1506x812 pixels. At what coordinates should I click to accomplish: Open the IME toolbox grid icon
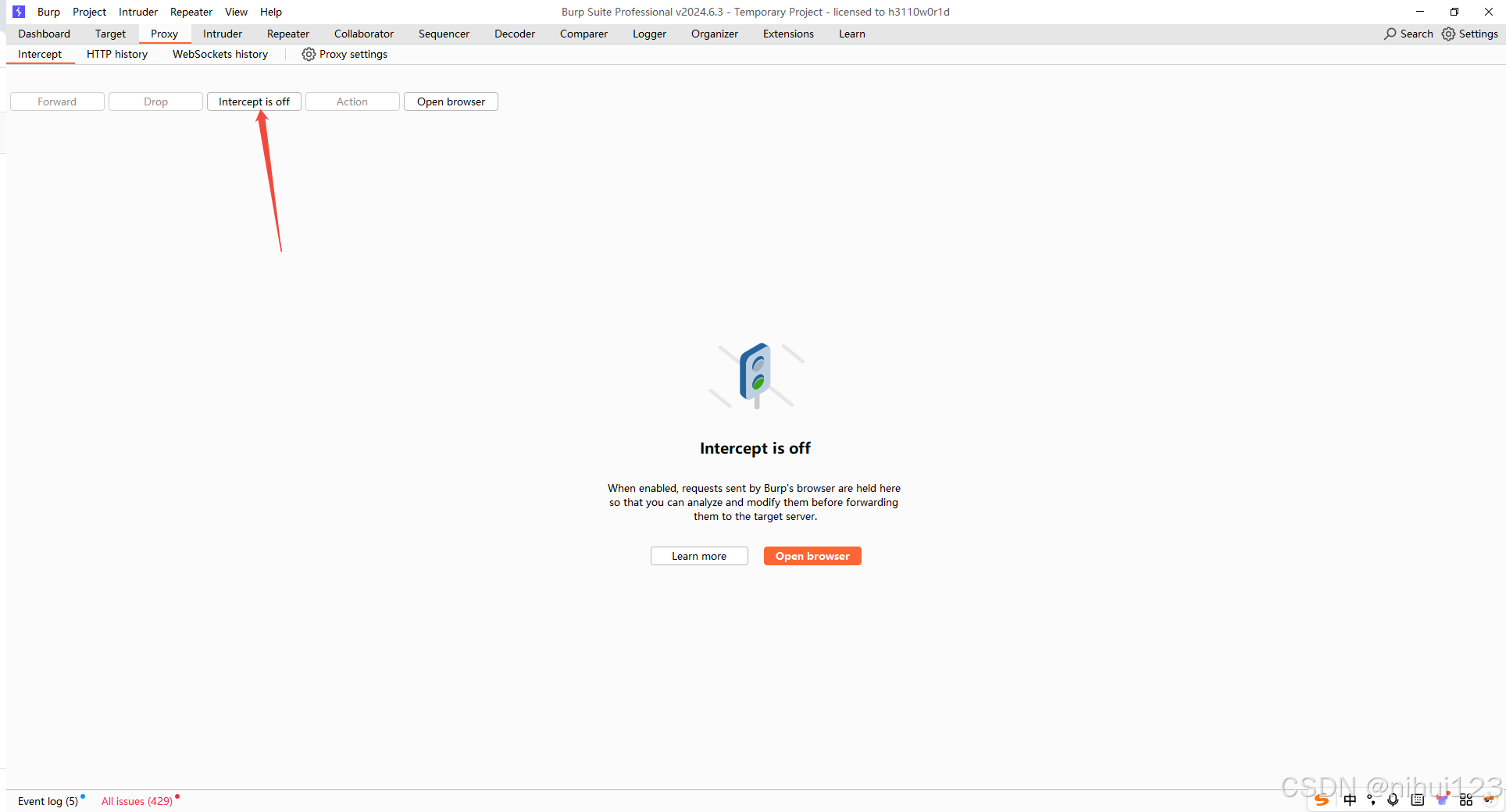coord(1466,800)
